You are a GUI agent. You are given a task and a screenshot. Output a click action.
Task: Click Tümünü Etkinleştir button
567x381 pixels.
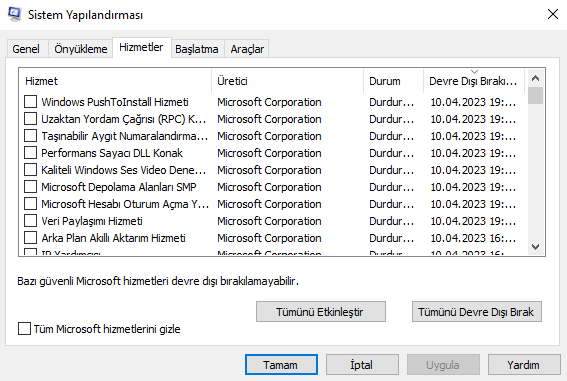[x=321, y=312]
